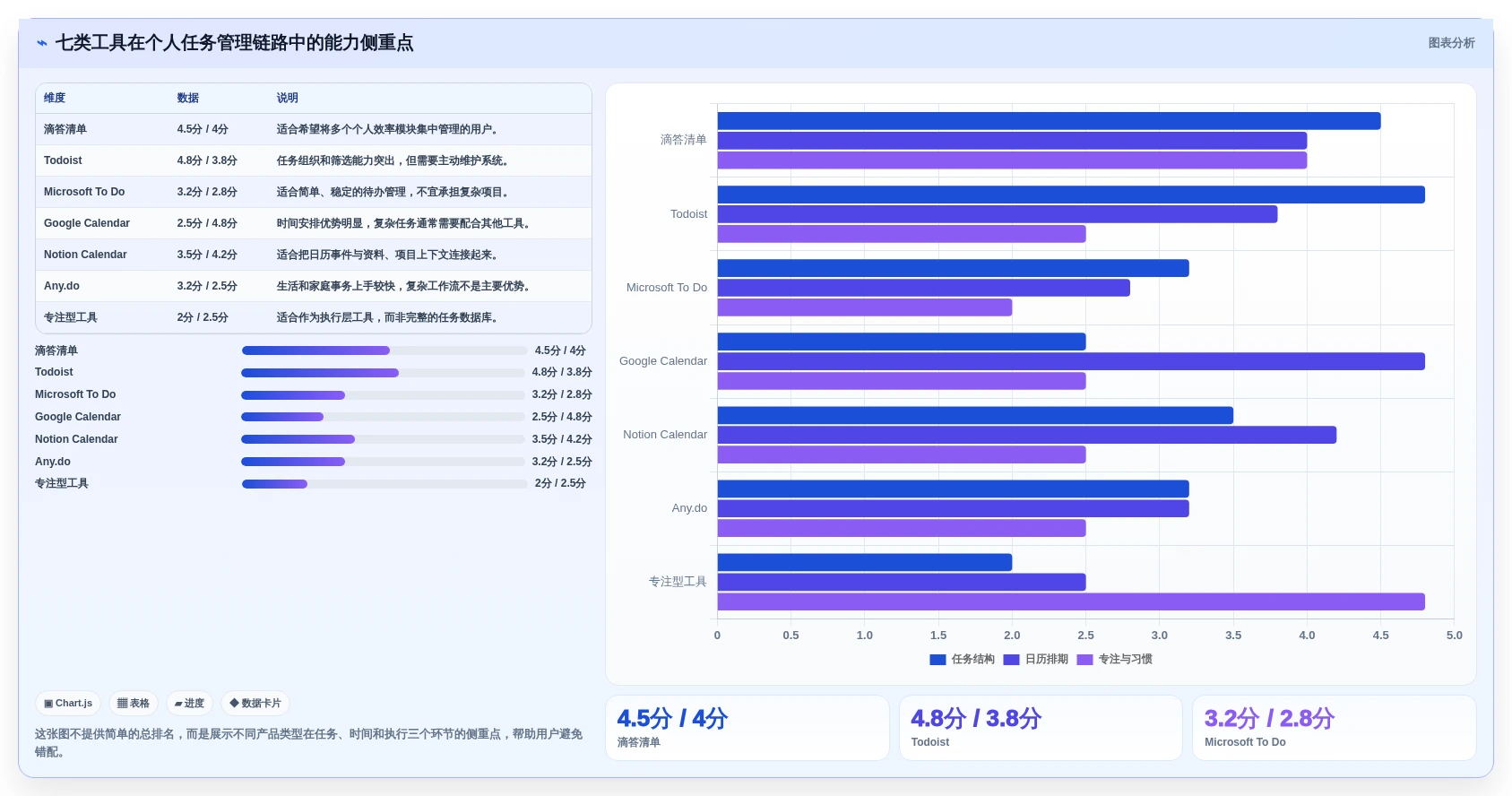
Task: Toggle the 日历排期 legend color box
Action: click(1011, 660)
